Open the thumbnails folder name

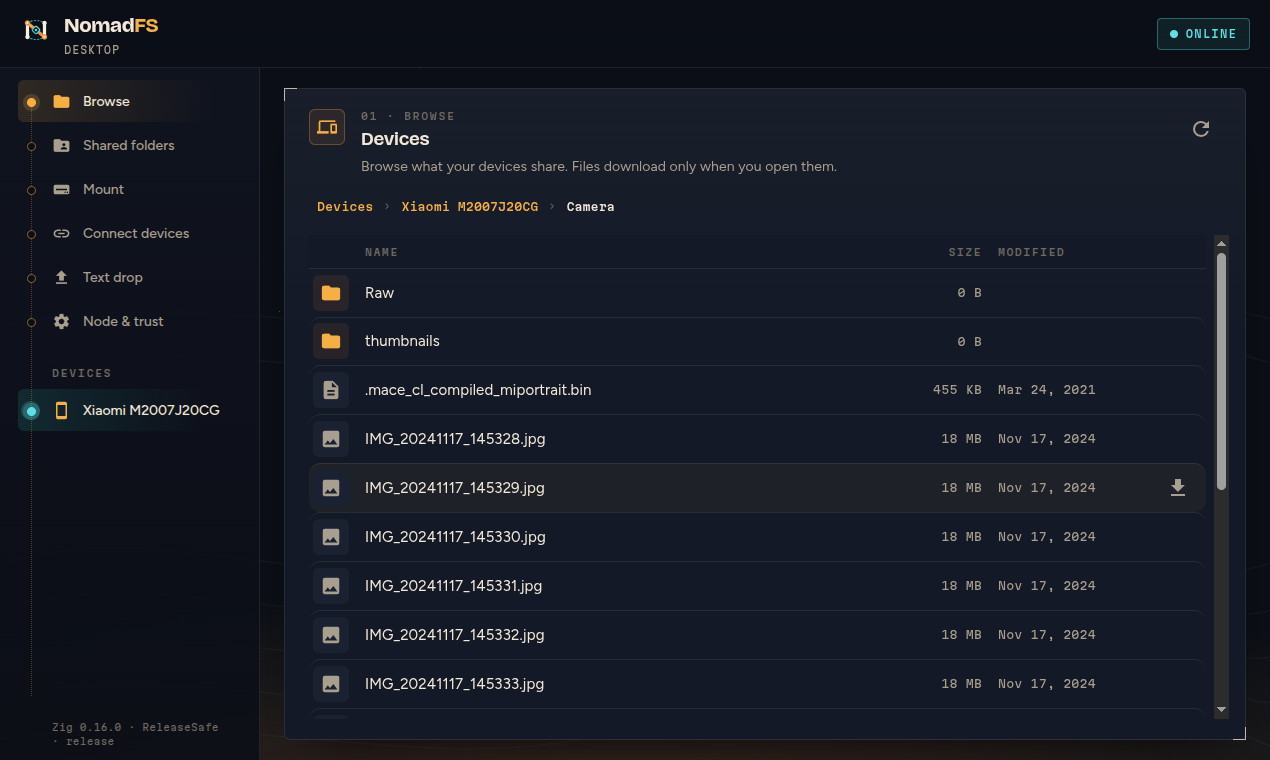(x=402, y=341)
